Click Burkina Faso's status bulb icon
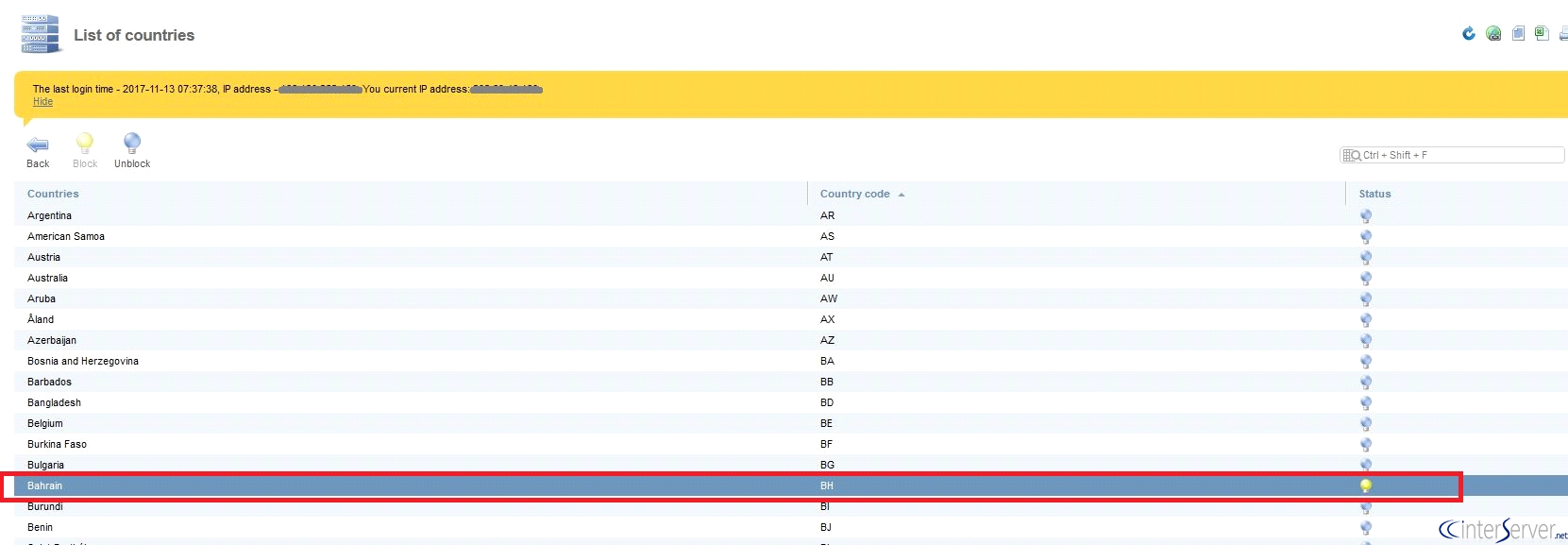1568x545 pixels. 1366,445
